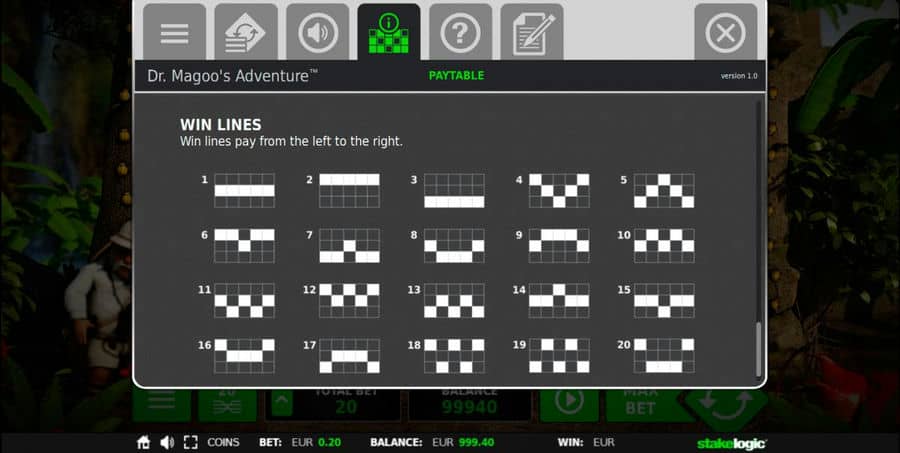
Task: Click the version 1.0 label
Action: click(x=739, y=76)
